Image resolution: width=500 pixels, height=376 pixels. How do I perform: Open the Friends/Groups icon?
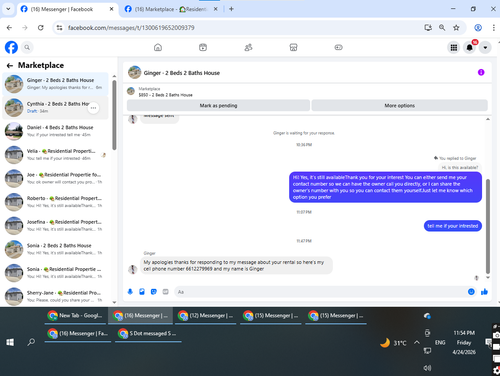click(248, 47)
